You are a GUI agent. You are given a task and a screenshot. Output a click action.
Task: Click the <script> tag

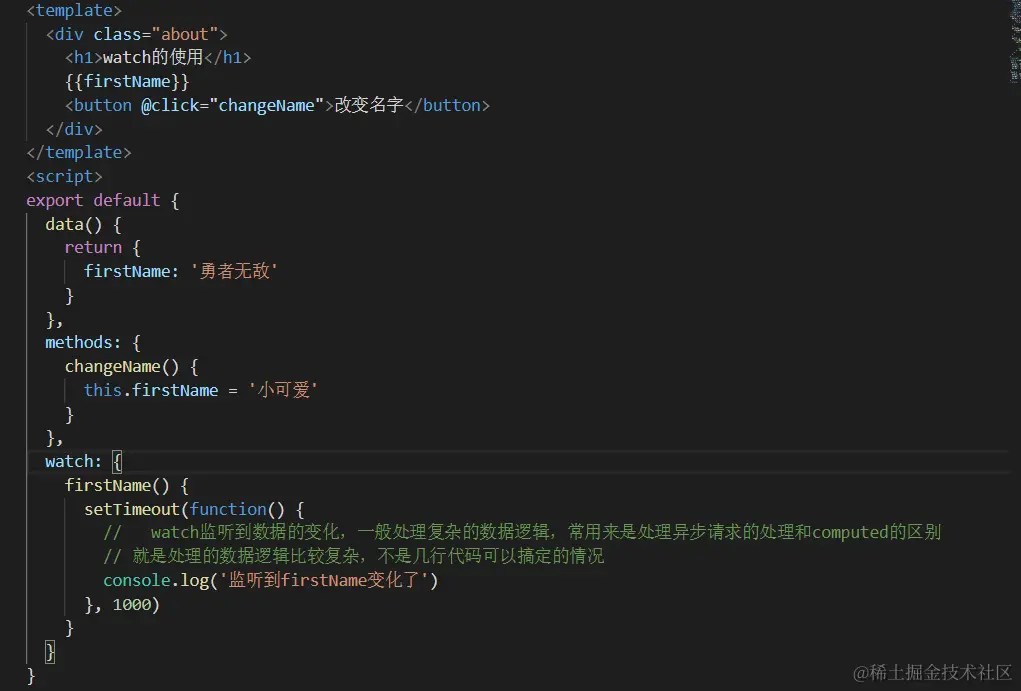point(64,176)
